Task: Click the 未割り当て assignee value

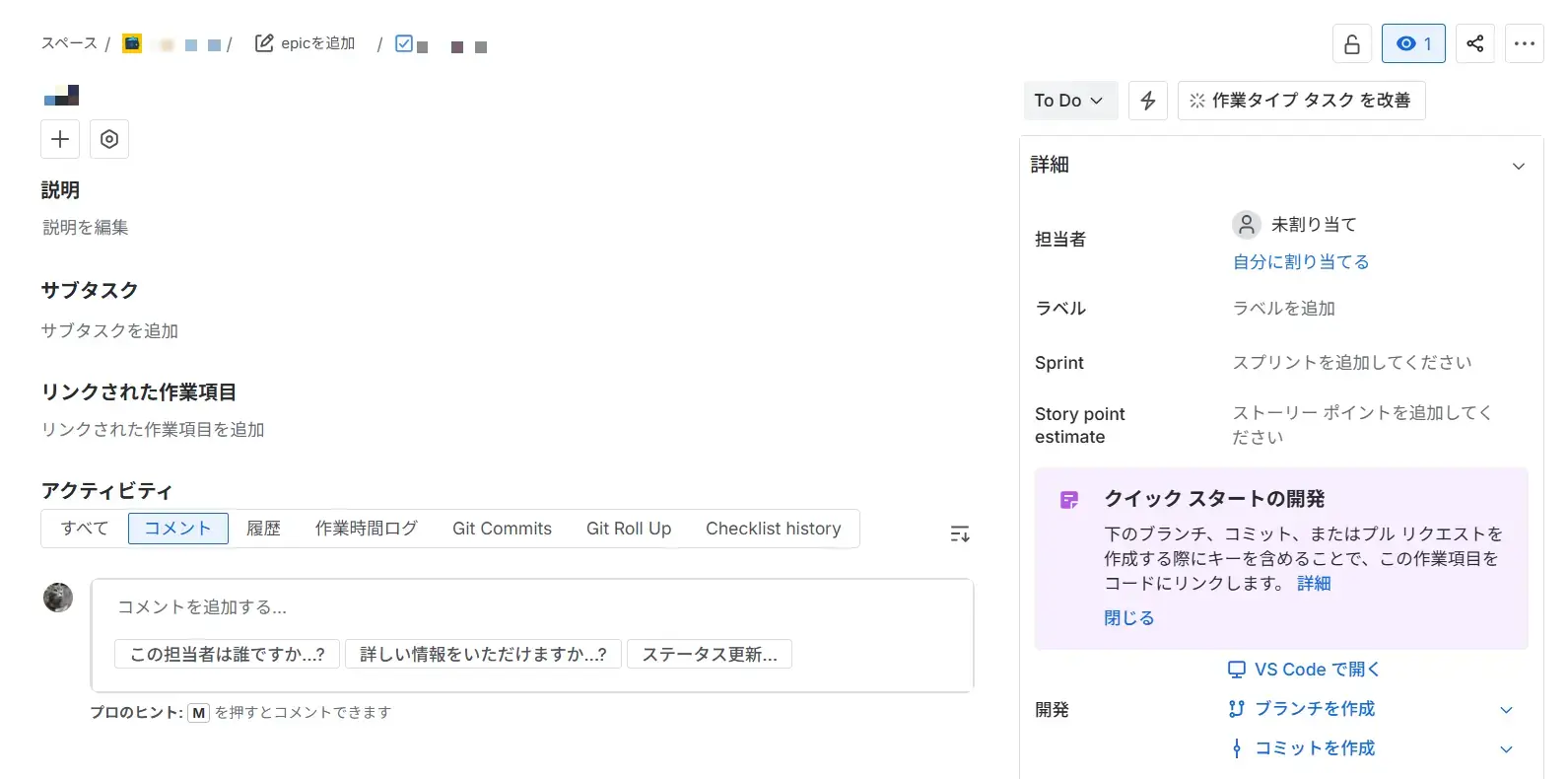Action: [x=1314, y=225]
